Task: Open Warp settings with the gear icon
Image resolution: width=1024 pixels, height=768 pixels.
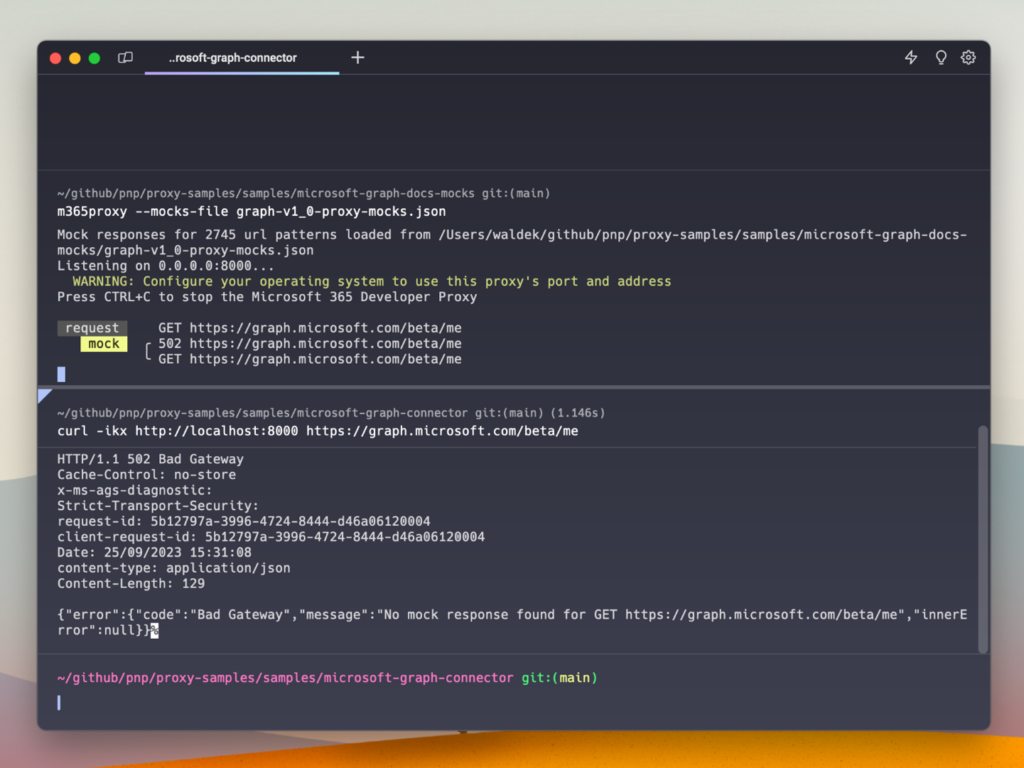Action: pyautogui.click(x=968, y=57)
